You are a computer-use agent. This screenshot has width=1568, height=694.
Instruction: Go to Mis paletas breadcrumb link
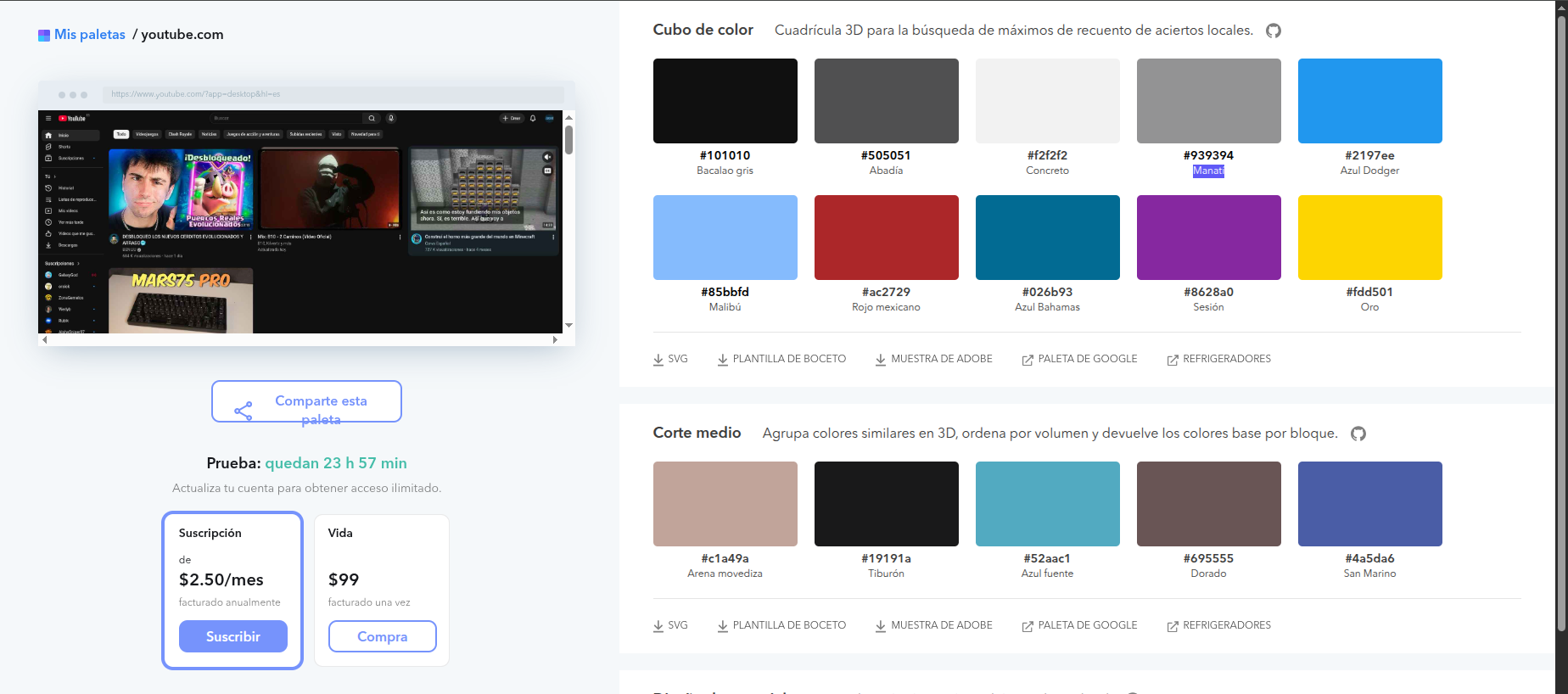89,35
